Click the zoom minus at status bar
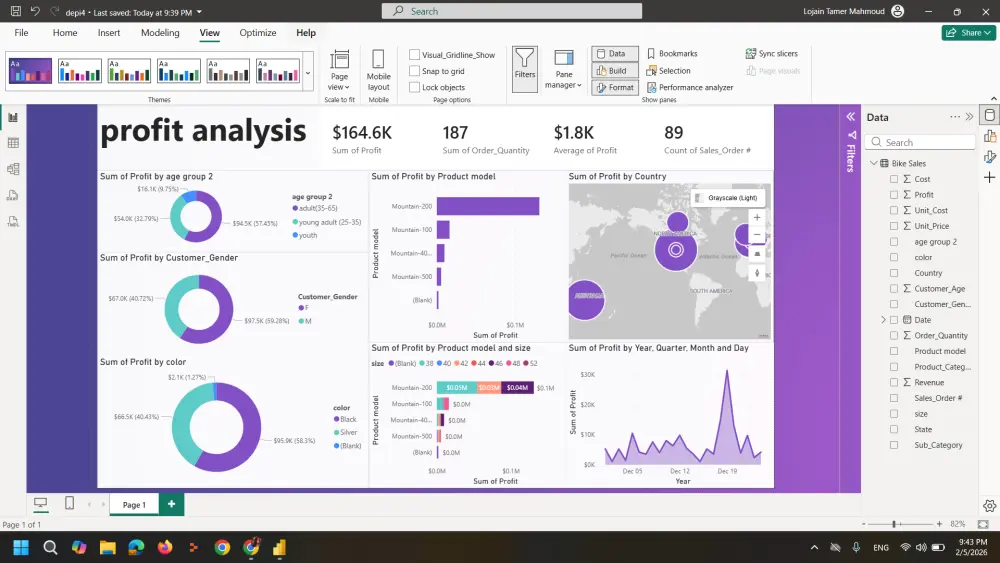 [x=864, y=524]
